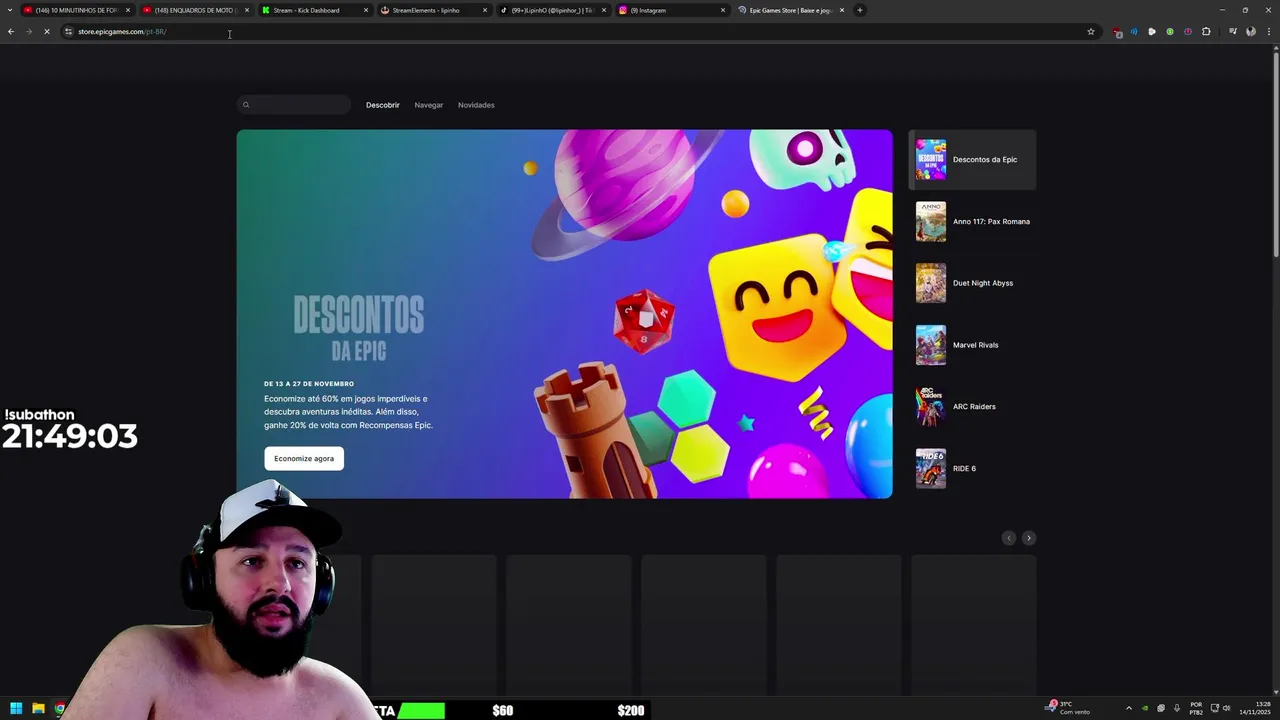Click the search magnifier icon in the store

(x=246, y=105)
